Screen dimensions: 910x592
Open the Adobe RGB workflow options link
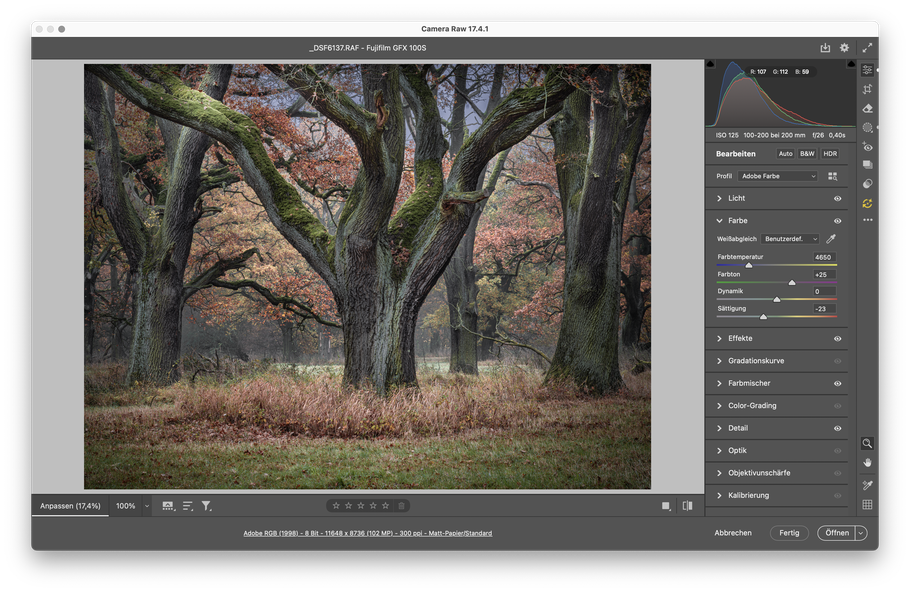coord(367,533)
